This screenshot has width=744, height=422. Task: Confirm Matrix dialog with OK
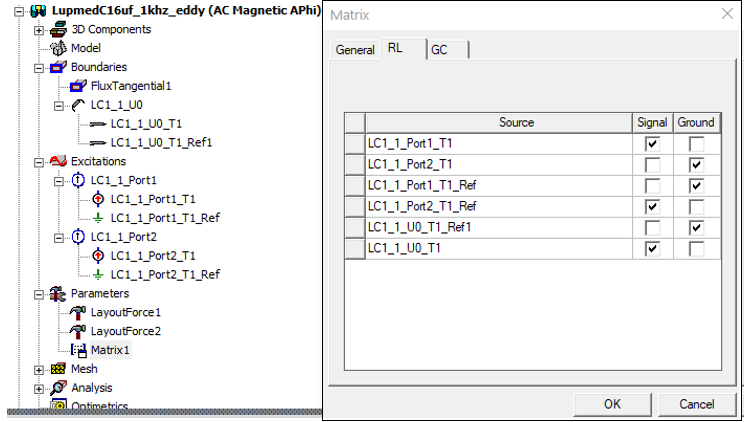(612, 404)
